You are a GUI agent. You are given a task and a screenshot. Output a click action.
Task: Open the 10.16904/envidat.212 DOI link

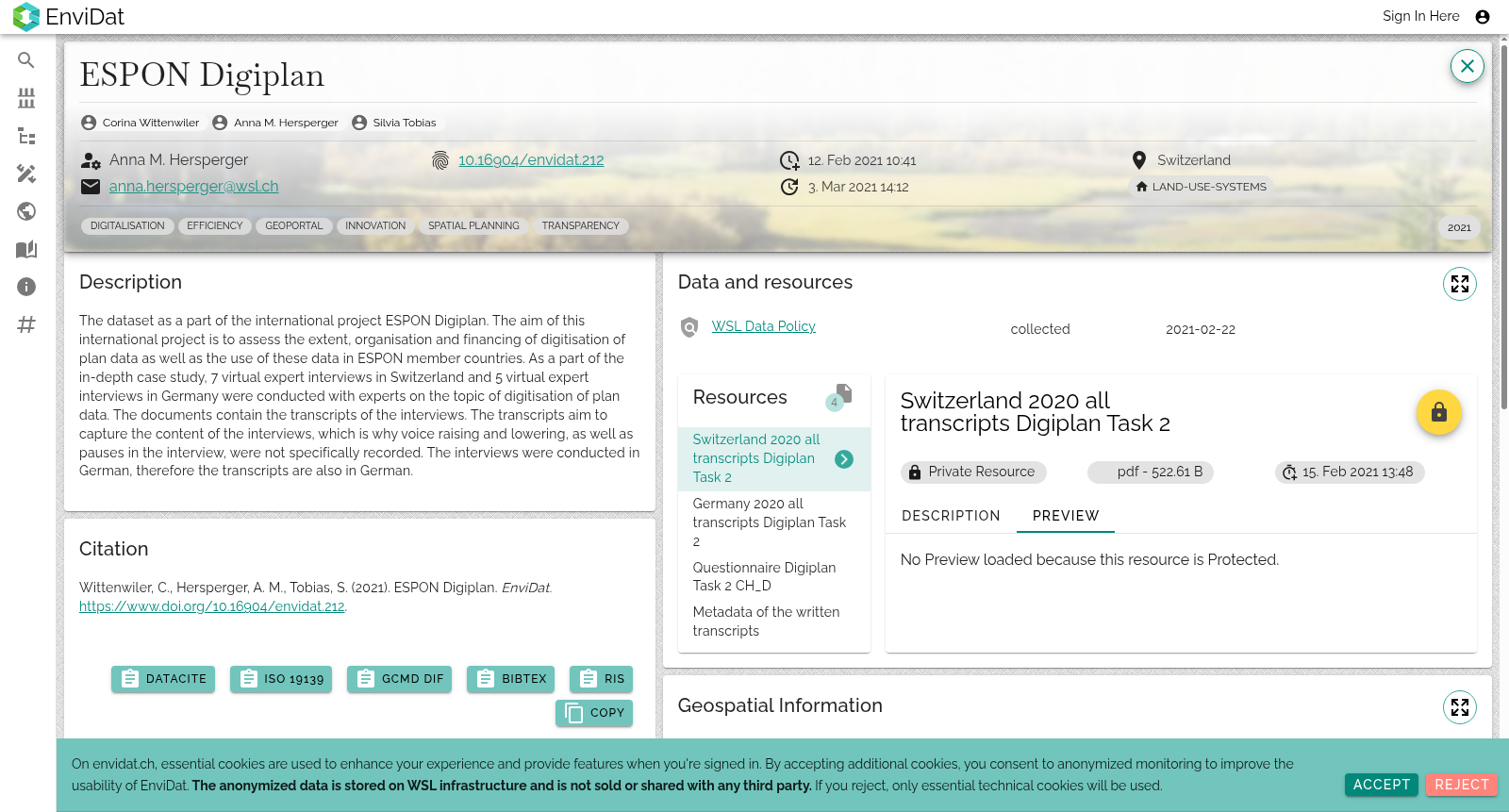coord(531,160)
